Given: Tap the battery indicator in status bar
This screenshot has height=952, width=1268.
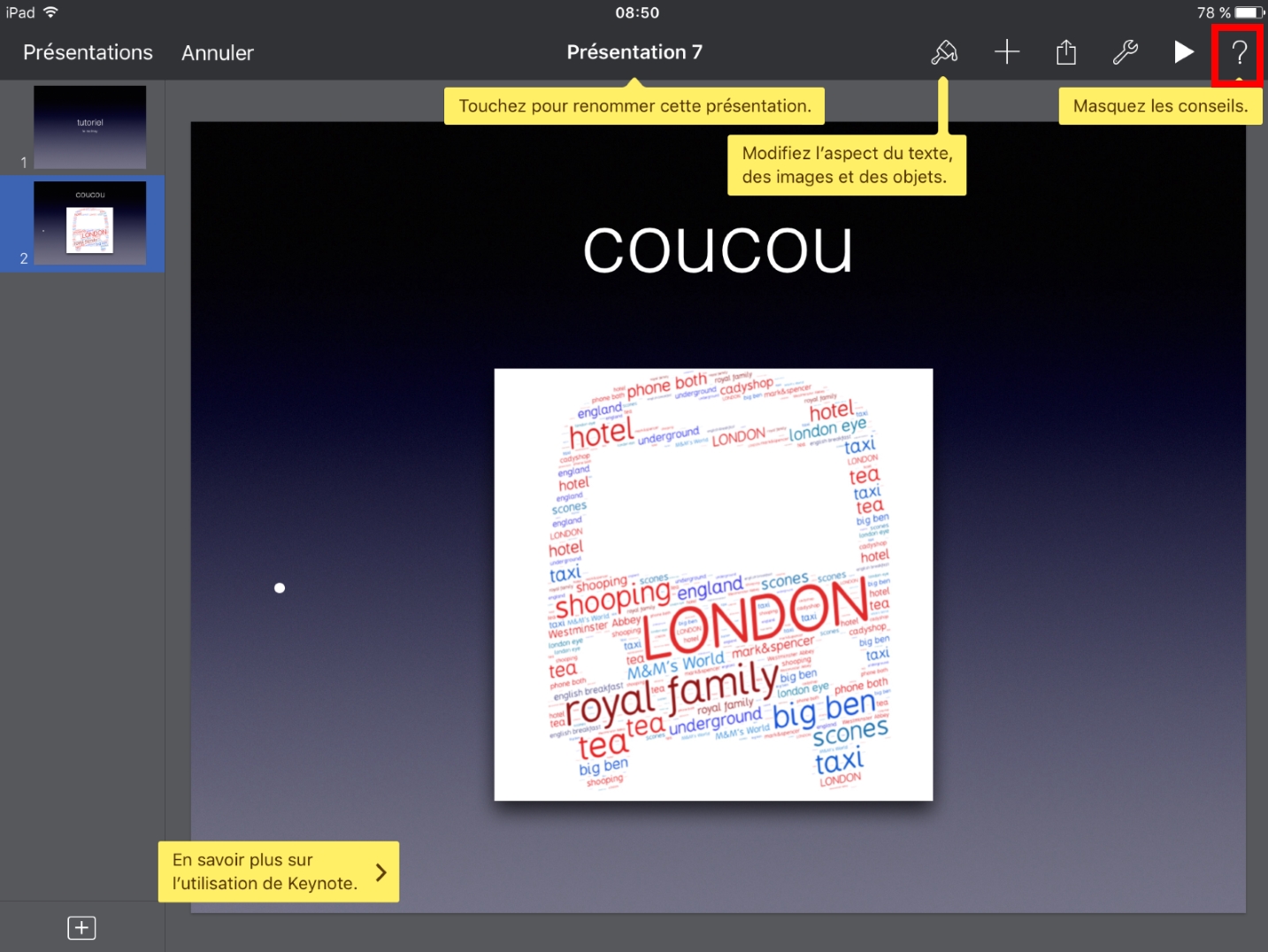Looking at the screenshot, I should click(1249, 12).
